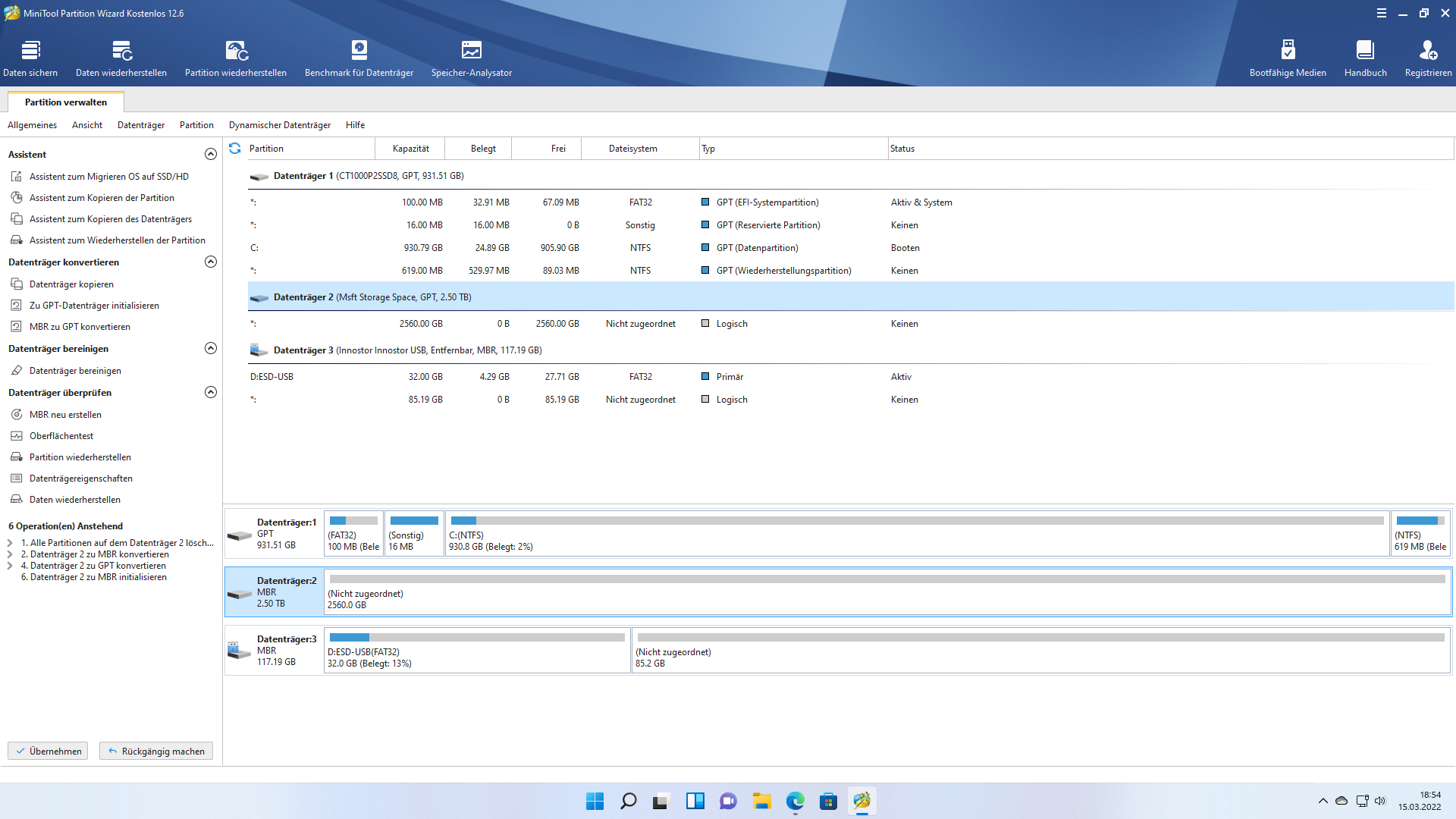This screenshot has height=819, width=1456.
Task: Collapse the Datenträger überprüfen section
Action: coord(211,392)
